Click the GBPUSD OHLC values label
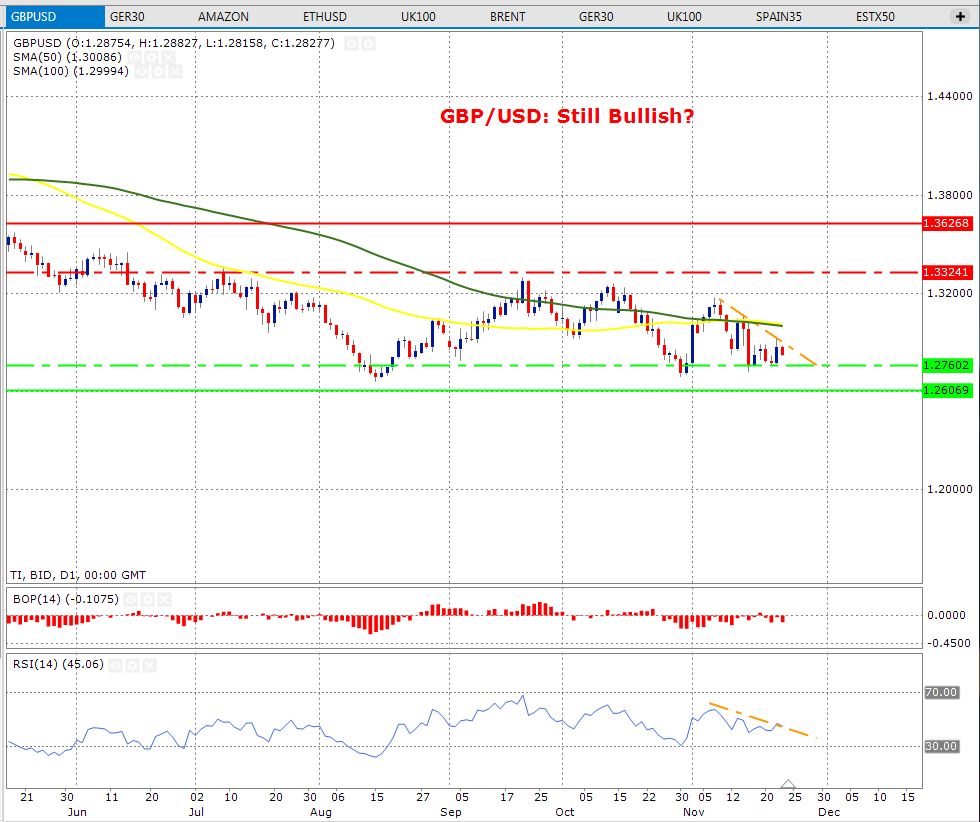Screen dimensions: 980x822 click(174, 43)
